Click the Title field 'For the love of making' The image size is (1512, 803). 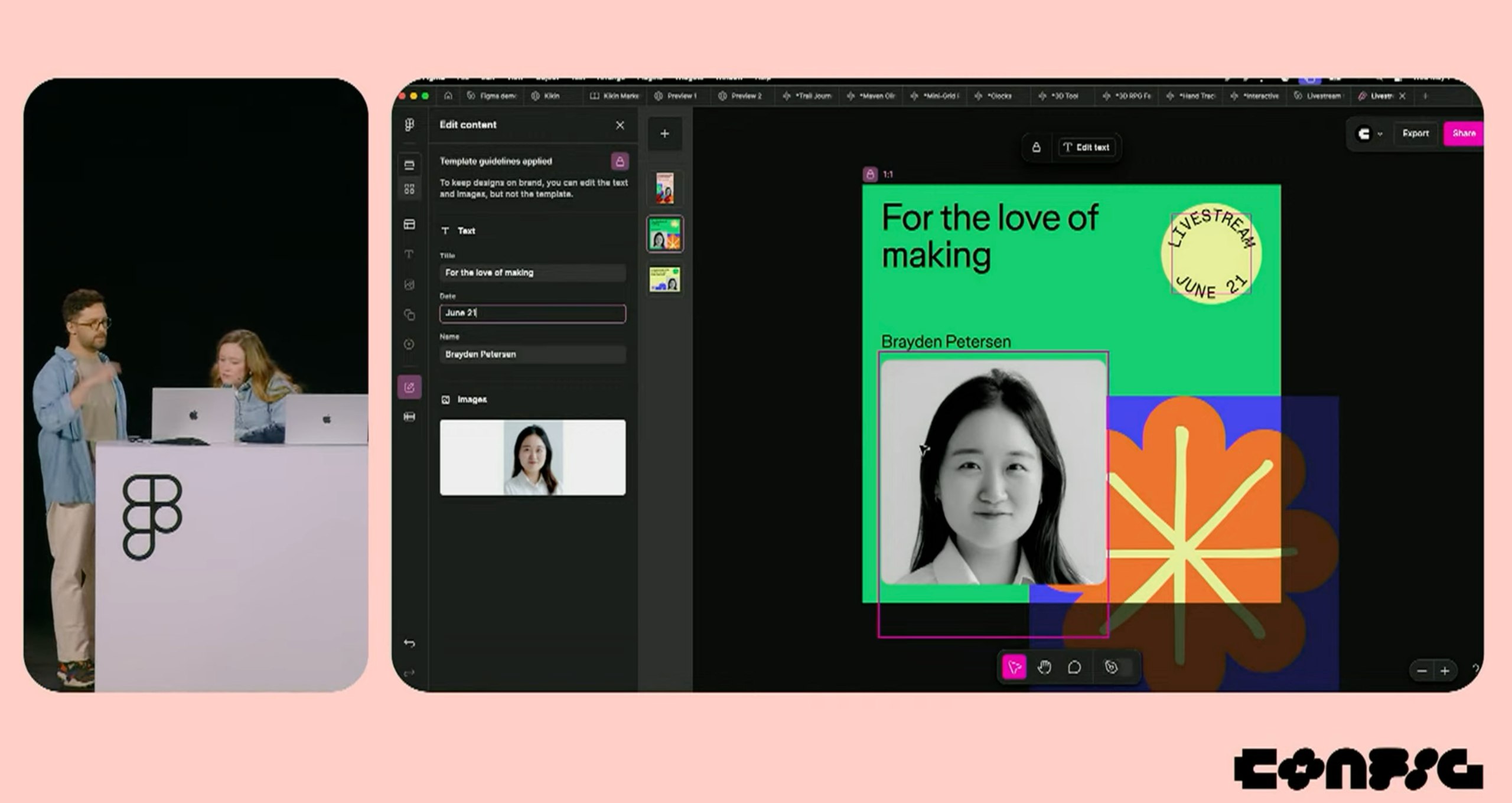coord(533,273)
